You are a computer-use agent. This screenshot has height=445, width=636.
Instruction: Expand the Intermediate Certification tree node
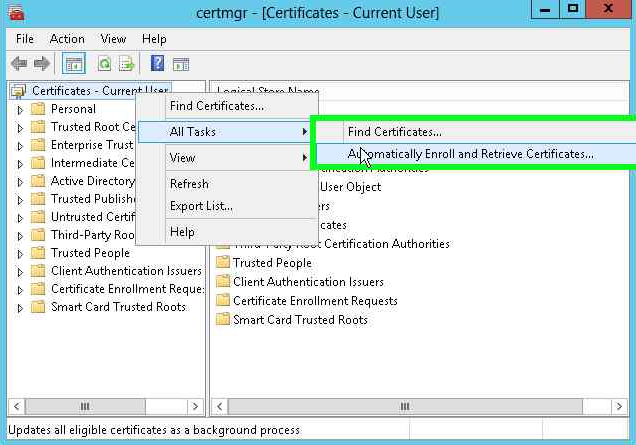coord(19,164)
